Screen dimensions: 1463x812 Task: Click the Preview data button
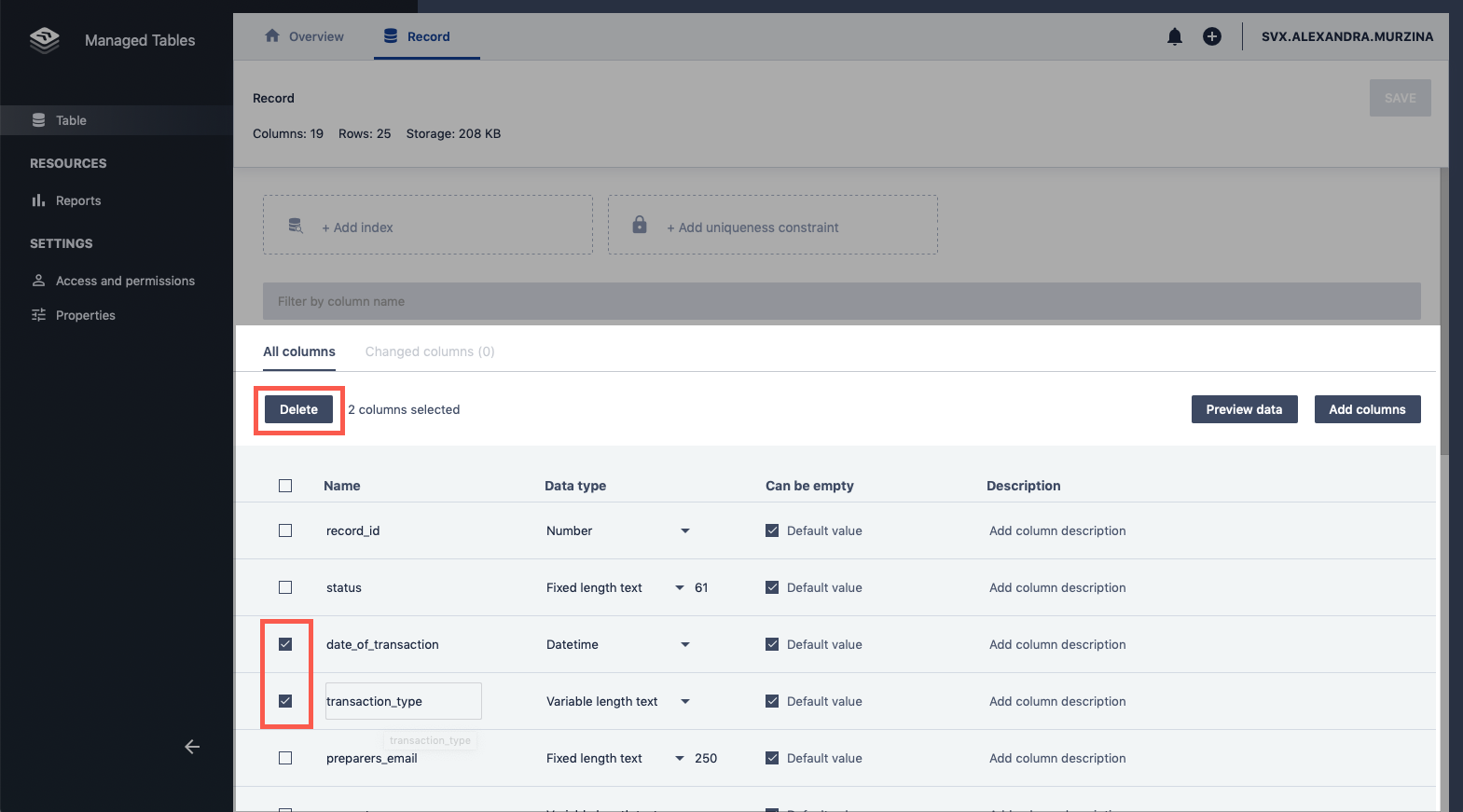(x=1243, y=409)
